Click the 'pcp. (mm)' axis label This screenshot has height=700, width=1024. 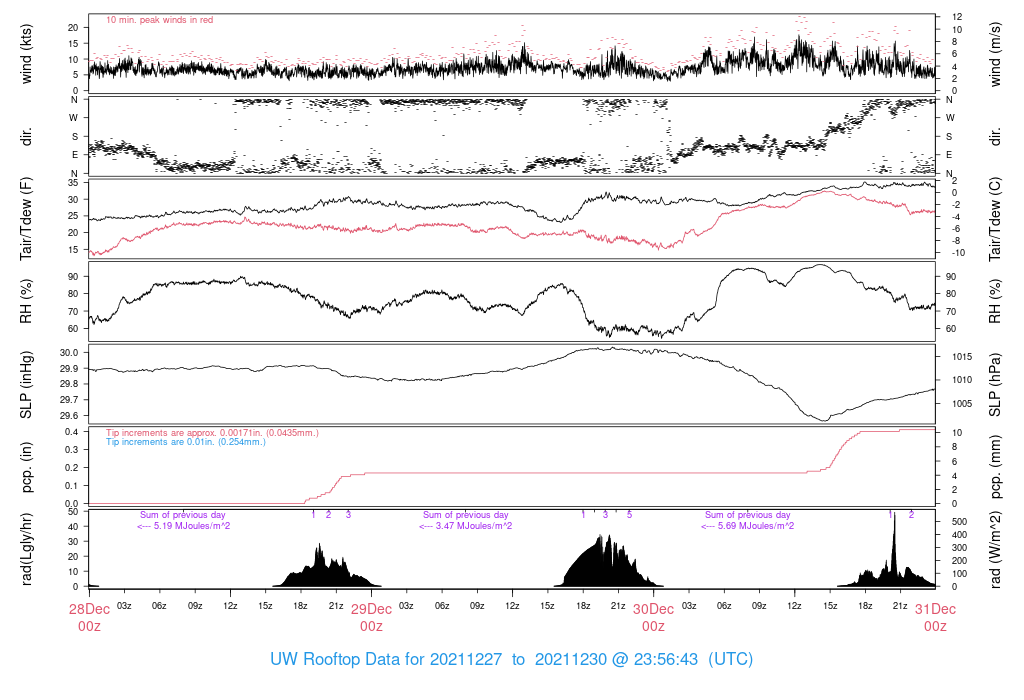pos(995,466)
